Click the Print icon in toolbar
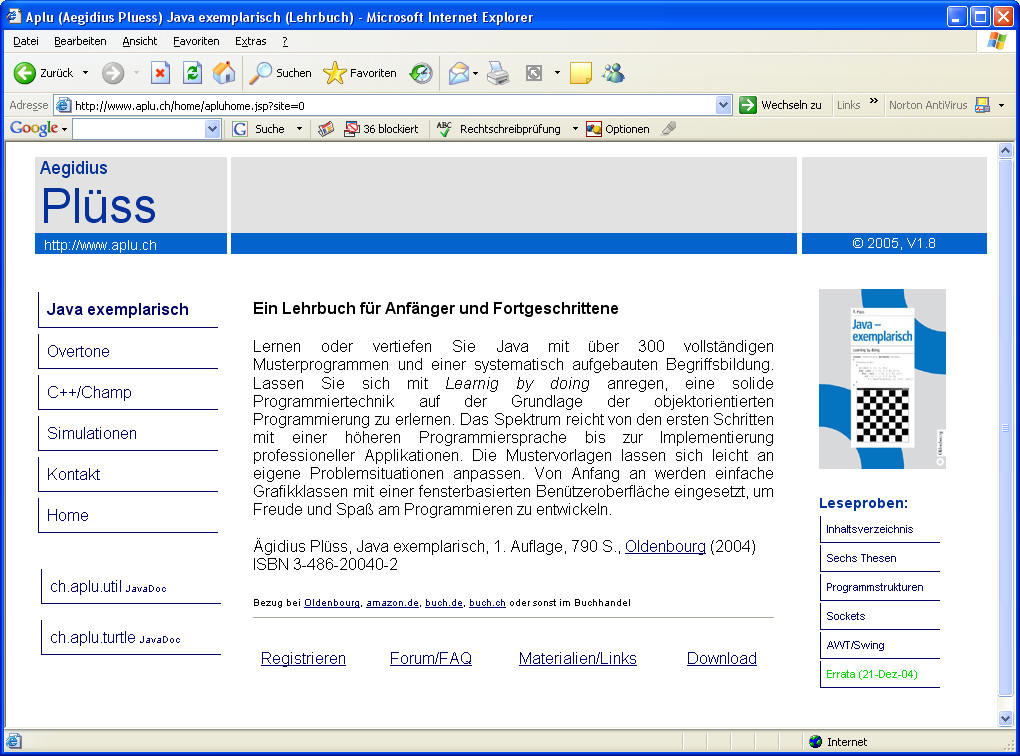The height and width of the screenshot is (756, 1020). (x=498, y=73)
